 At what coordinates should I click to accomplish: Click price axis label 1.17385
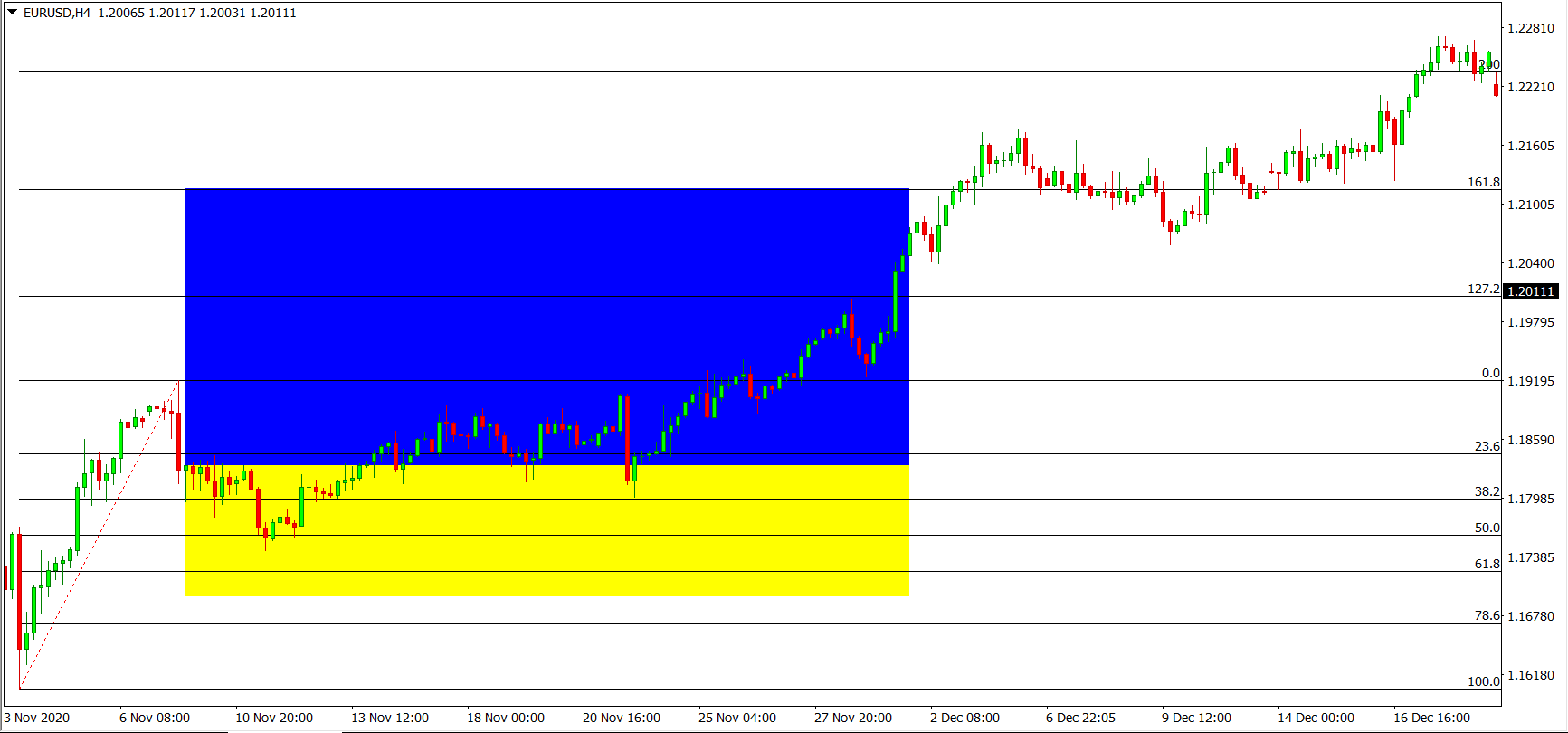click(1530, 557)
